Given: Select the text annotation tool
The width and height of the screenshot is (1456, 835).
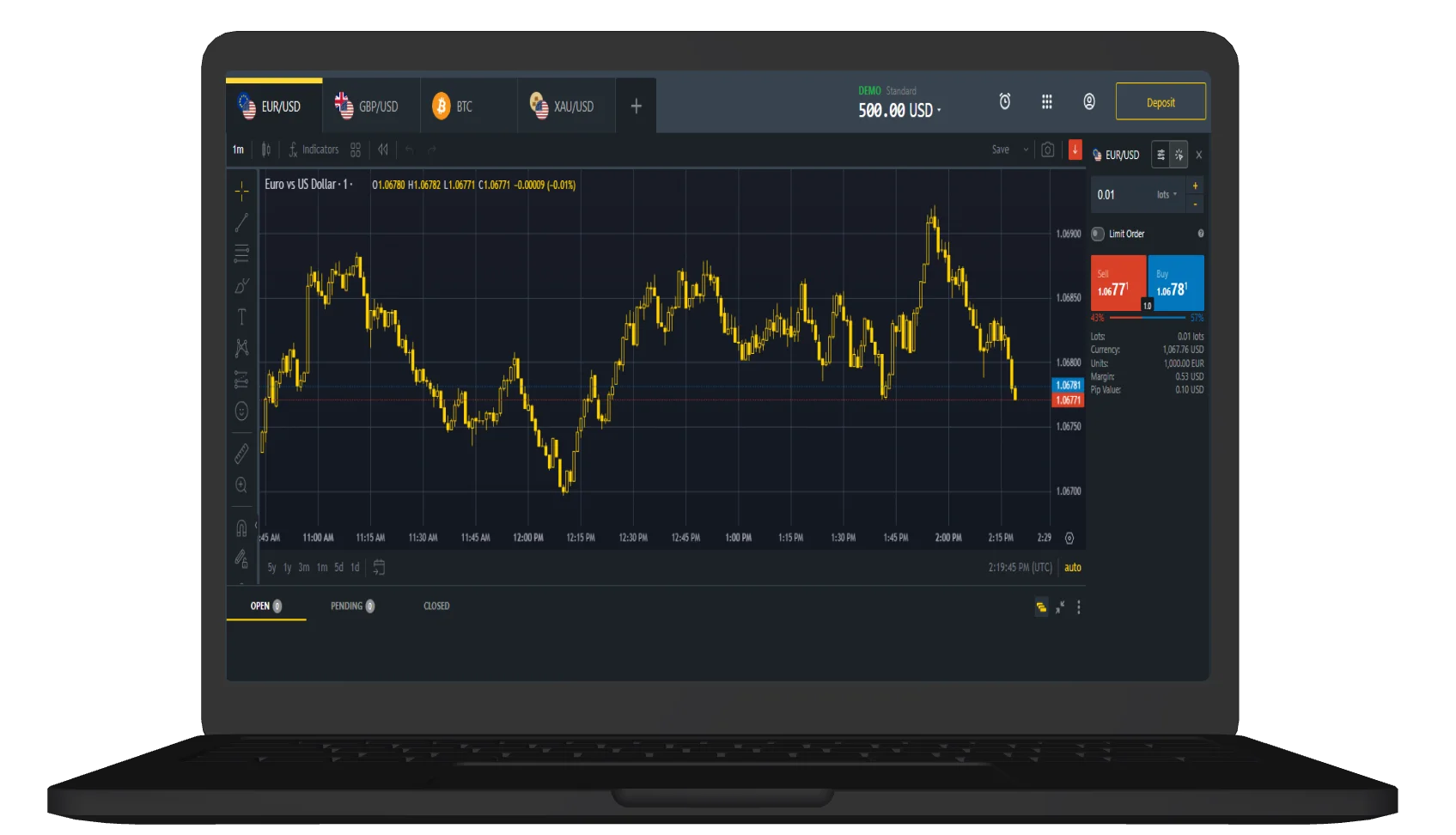Looking at the screenshot, I should (x=241, y=317).
